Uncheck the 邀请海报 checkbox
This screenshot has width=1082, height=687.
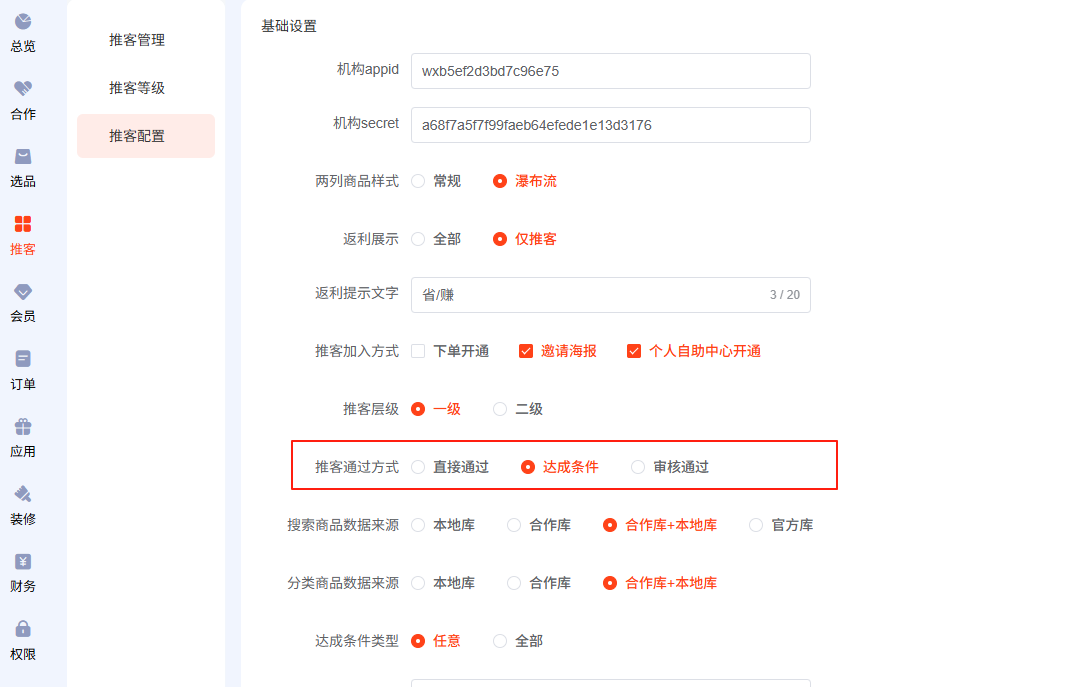click(x=526, y=351)
